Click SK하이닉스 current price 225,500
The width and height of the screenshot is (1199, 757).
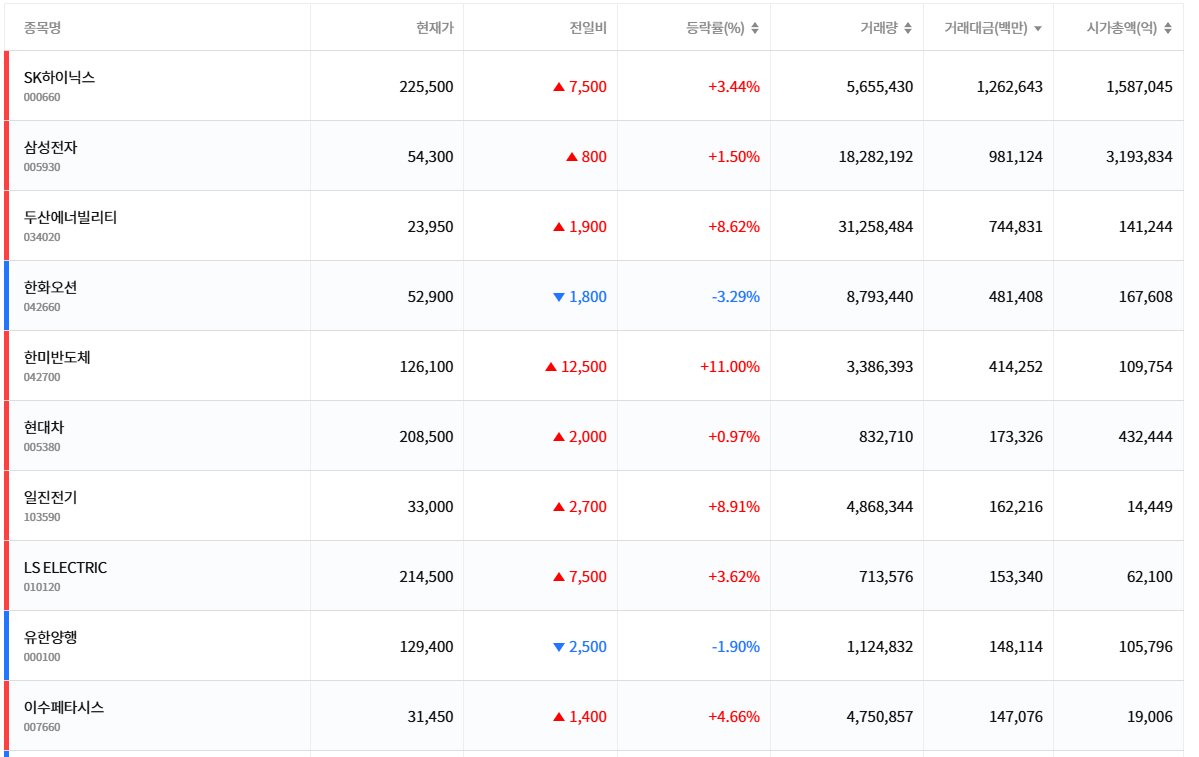point(426,86)
